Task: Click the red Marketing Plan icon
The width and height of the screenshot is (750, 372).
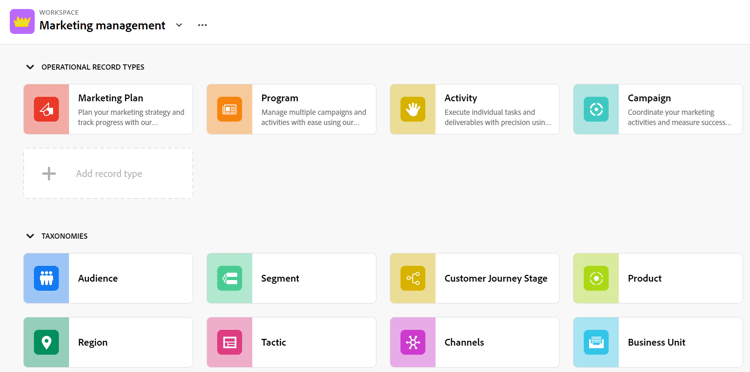Action: (x=46, y=109)
